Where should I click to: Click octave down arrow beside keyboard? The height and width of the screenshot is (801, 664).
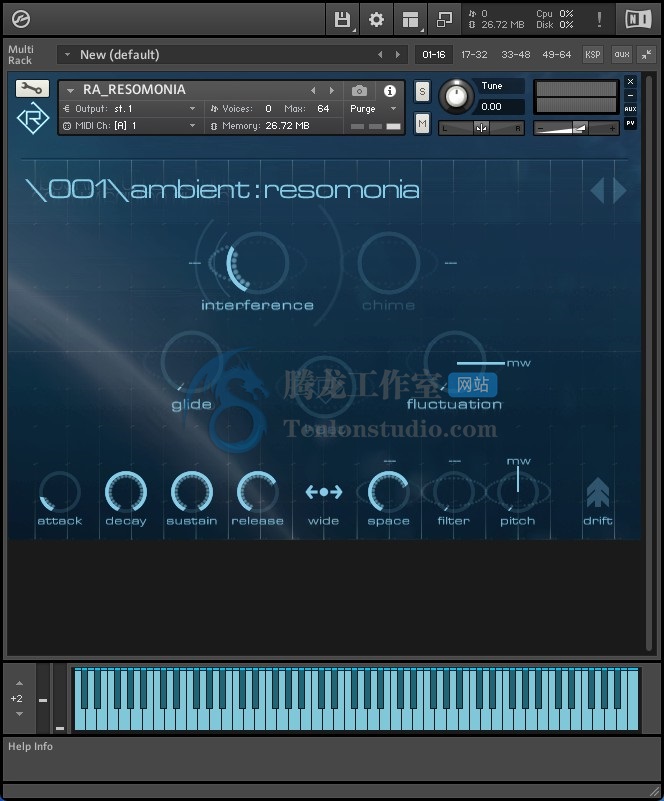coord(19,714)
